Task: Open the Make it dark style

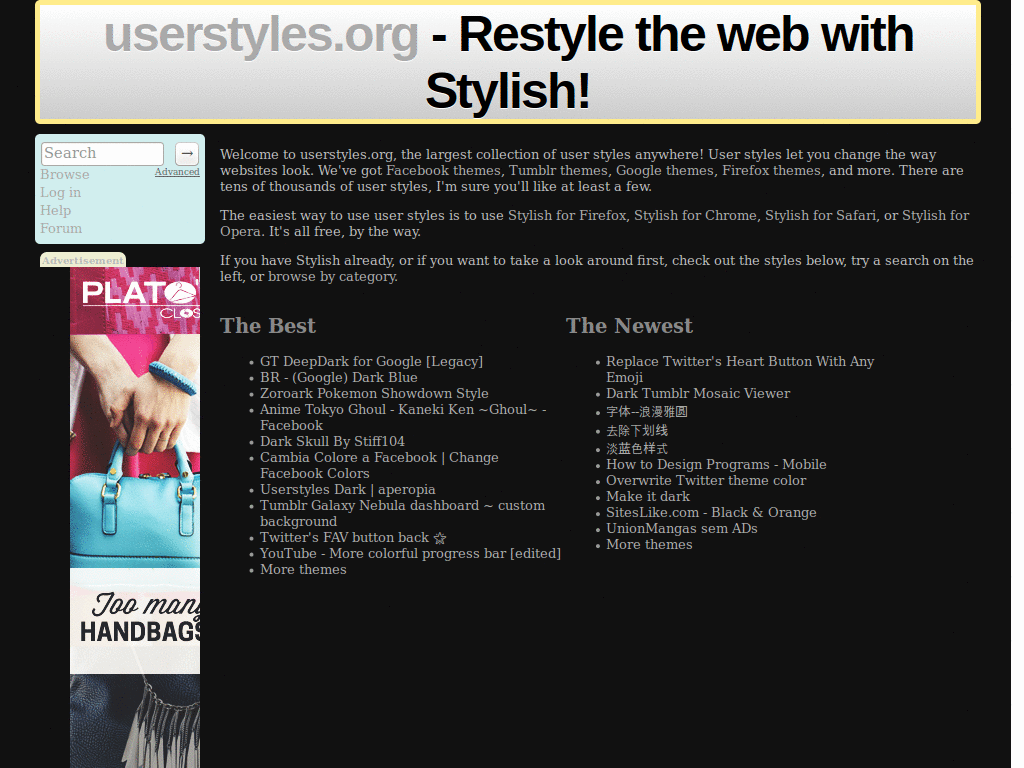Action: coord(648,497)
